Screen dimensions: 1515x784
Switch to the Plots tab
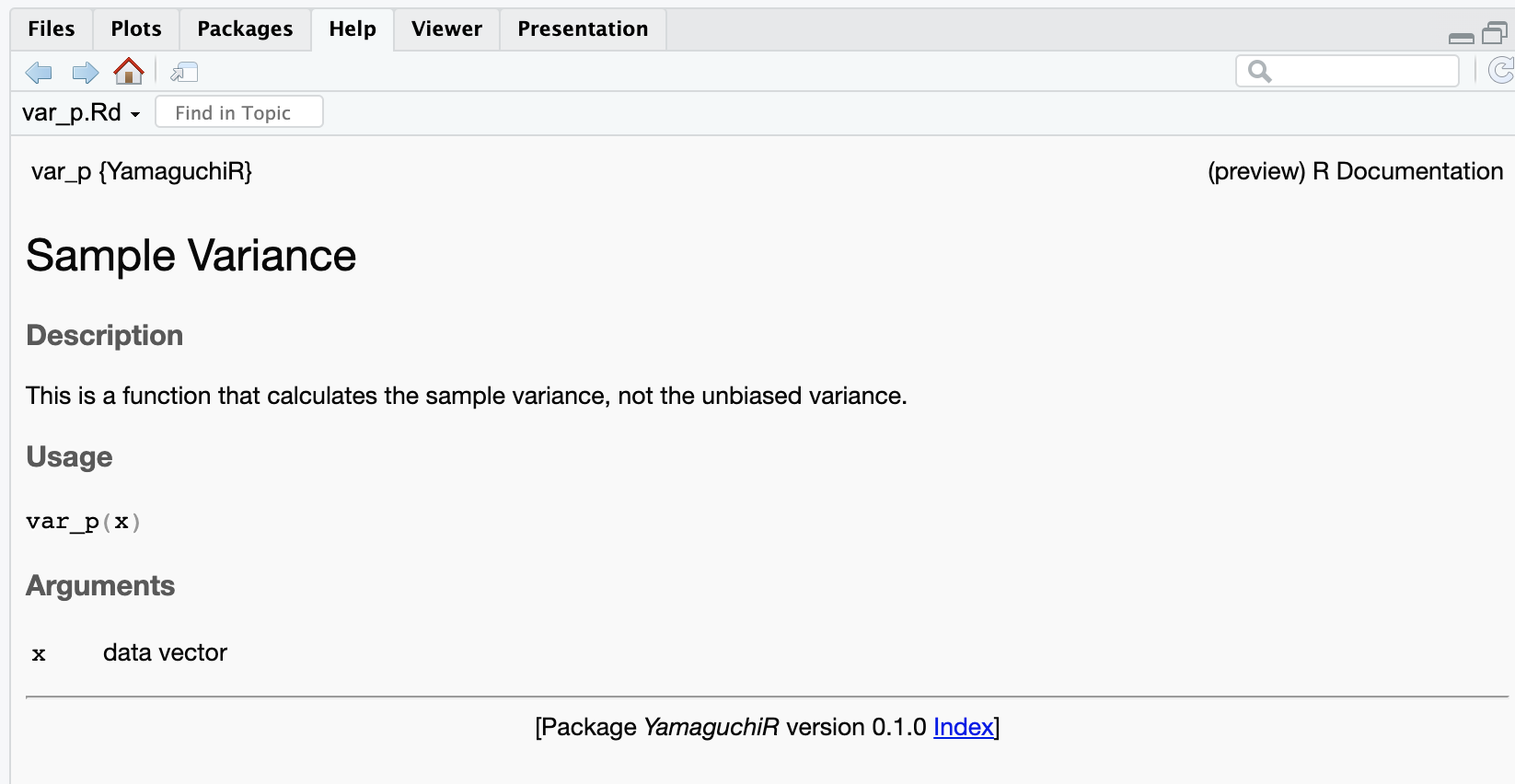pos(136,29)
